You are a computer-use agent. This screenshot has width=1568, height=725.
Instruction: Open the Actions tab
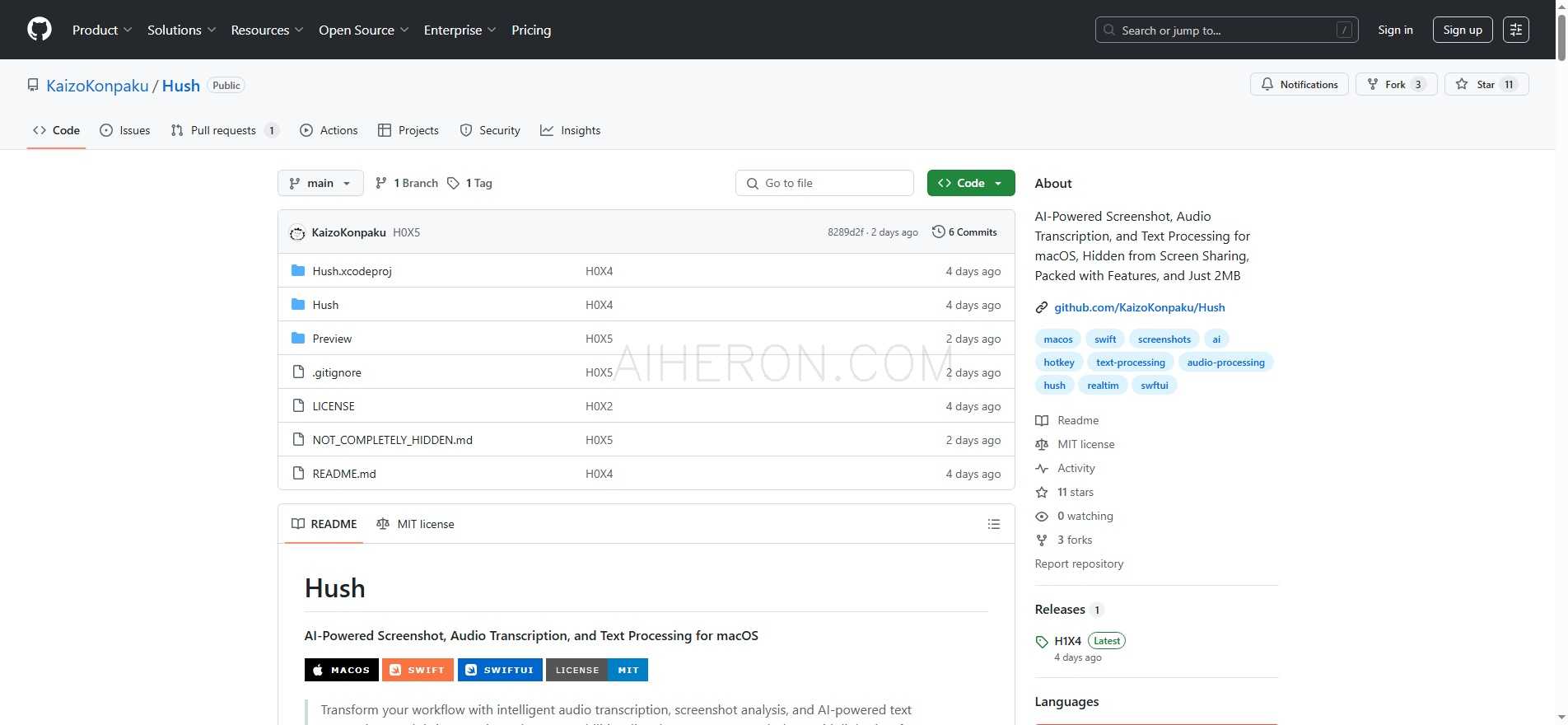tap(329, 130)
